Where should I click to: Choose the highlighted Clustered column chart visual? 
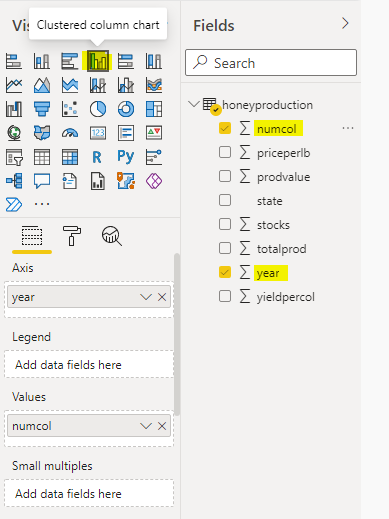98,61
